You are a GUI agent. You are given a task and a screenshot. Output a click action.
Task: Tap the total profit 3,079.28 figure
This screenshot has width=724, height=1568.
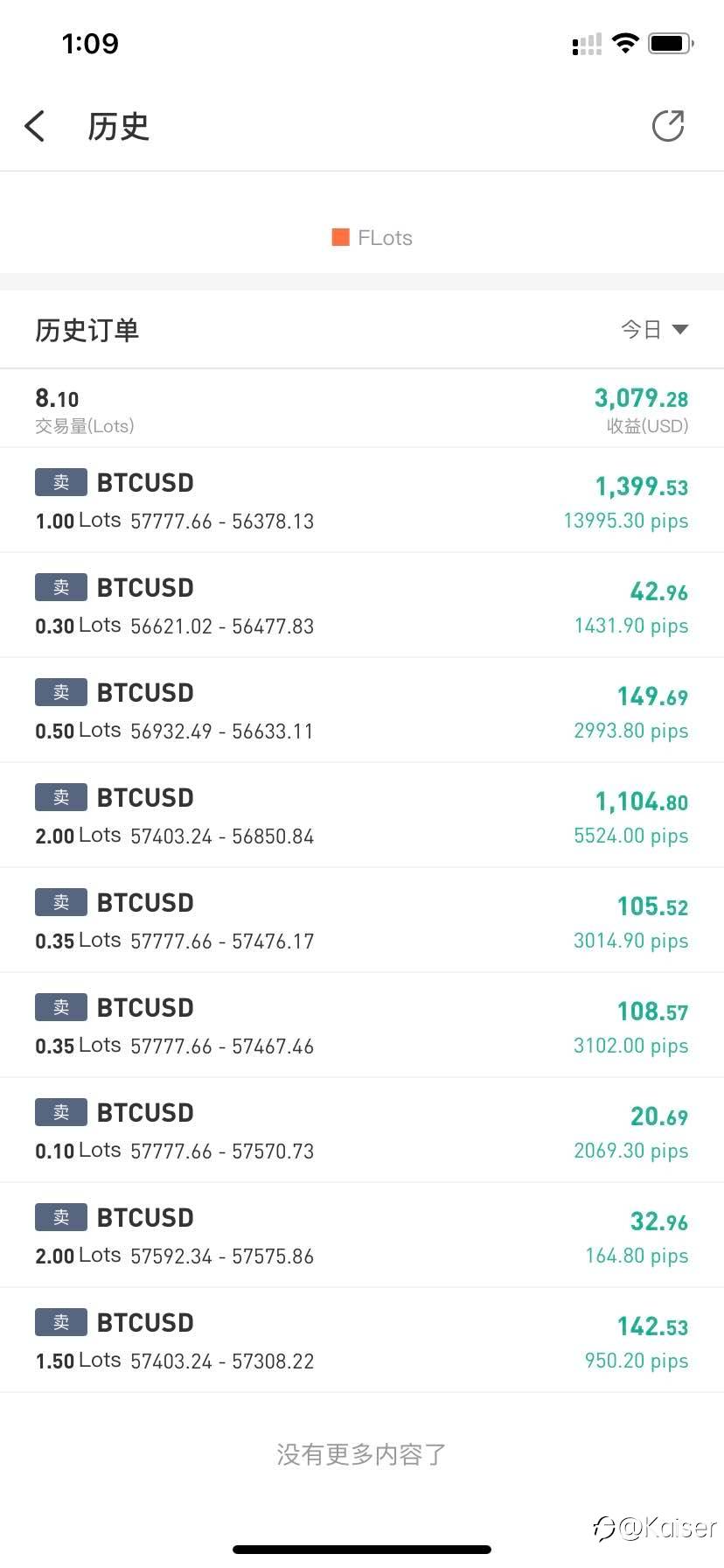641,399
